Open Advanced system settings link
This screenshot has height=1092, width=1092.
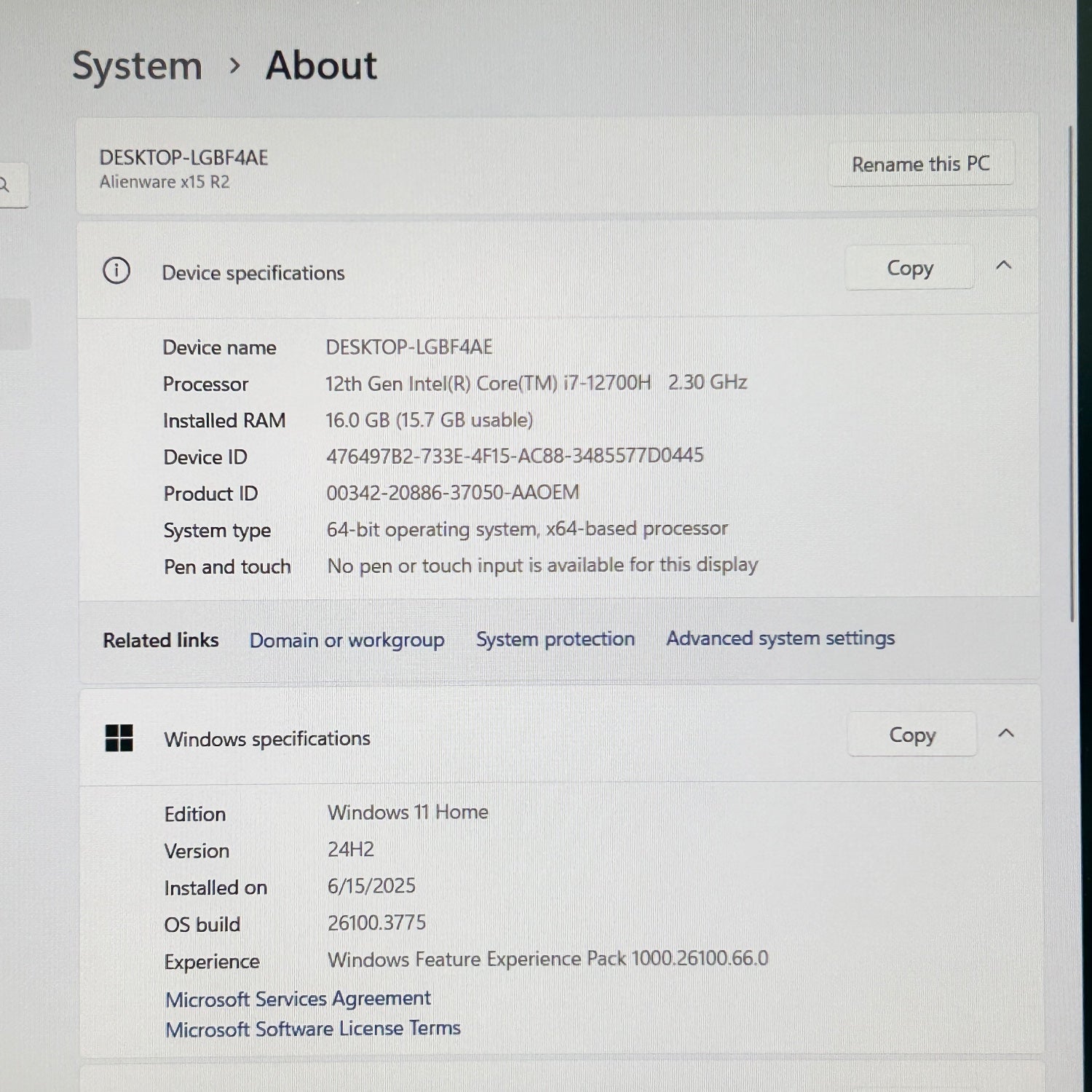point(780,638)
